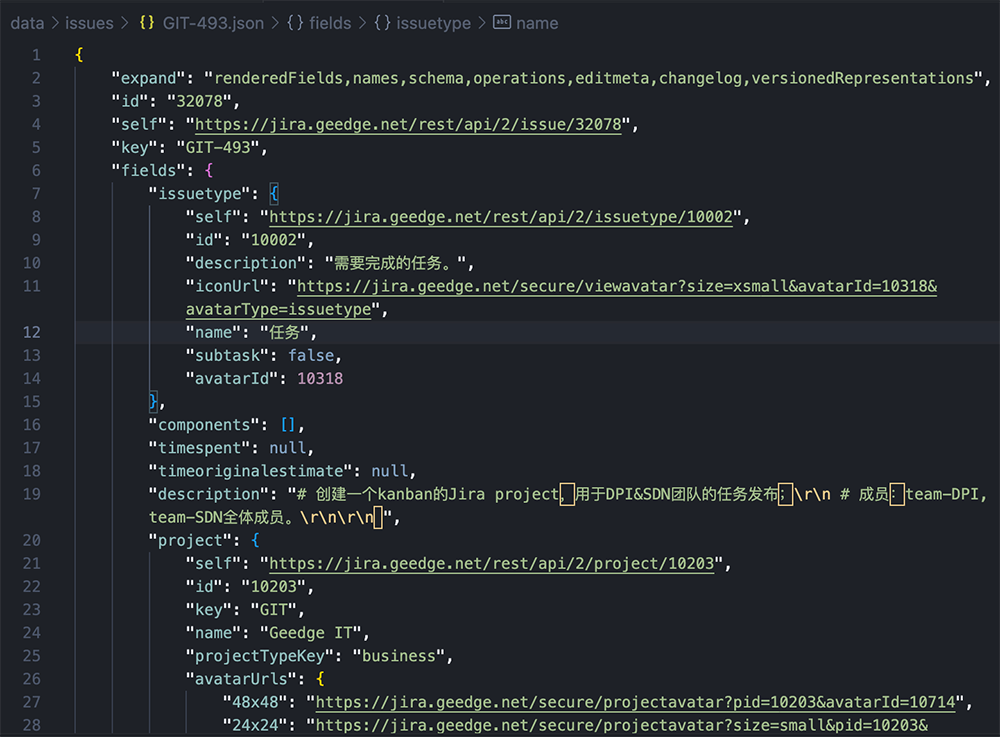Choose the name breadcrumb symbol label
The image size is (1000, 737).
click(x=537, y=23)
